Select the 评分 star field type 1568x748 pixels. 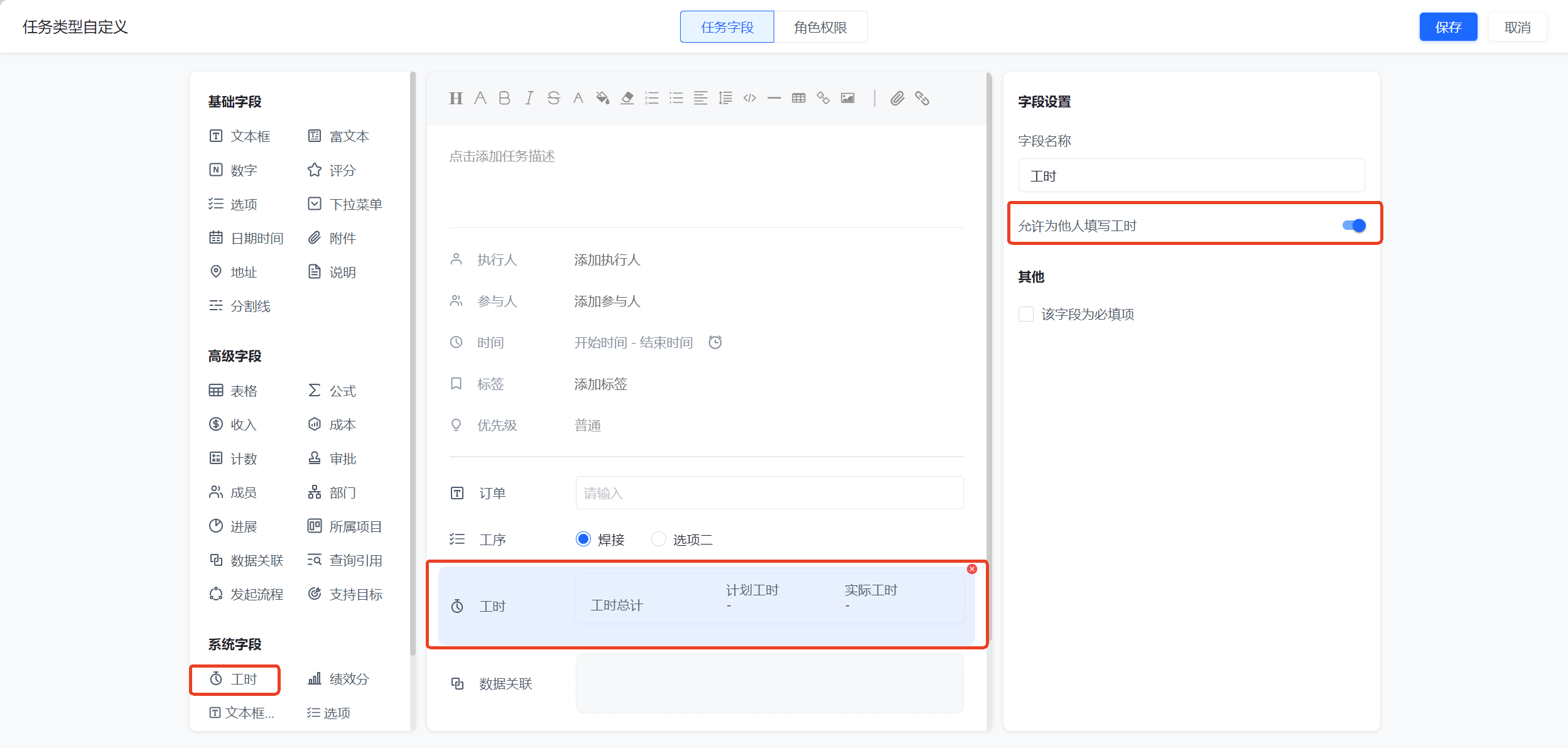[x=332, y=170]
